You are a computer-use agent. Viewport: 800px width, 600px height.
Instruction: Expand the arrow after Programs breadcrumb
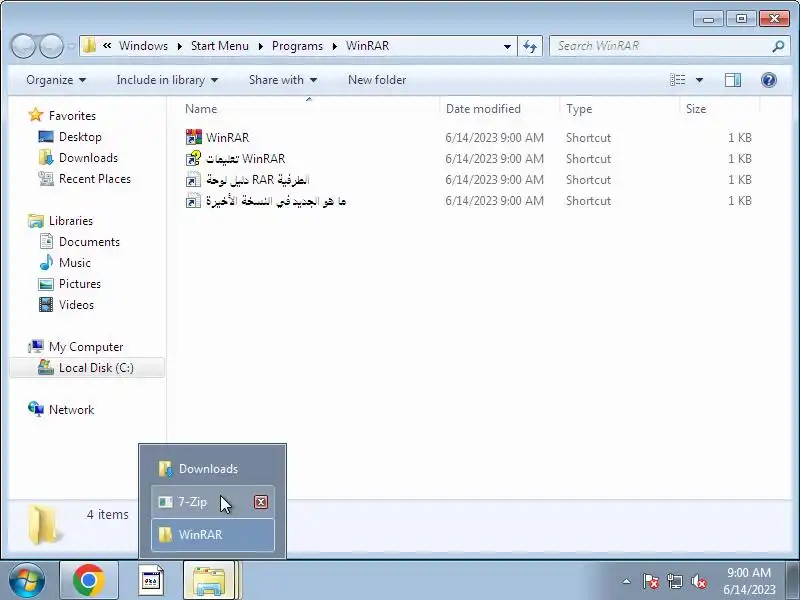[335, 46]
